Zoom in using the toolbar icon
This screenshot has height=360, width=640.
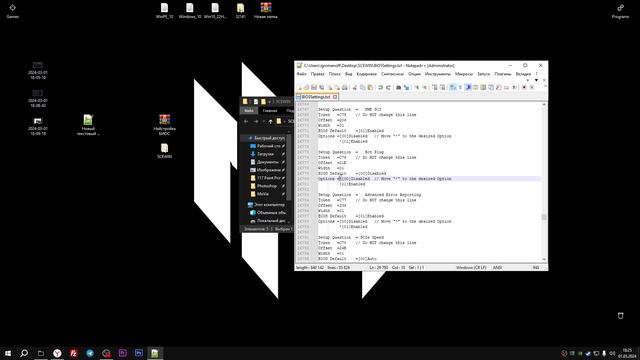[x=417, y=87]
